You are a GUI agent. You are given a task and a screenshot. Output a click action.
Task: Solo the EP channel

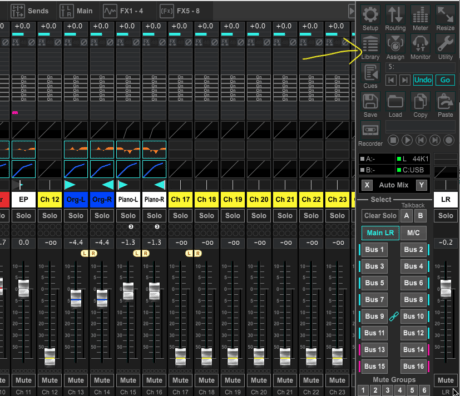pyautogui.click(x=23, y=216)
